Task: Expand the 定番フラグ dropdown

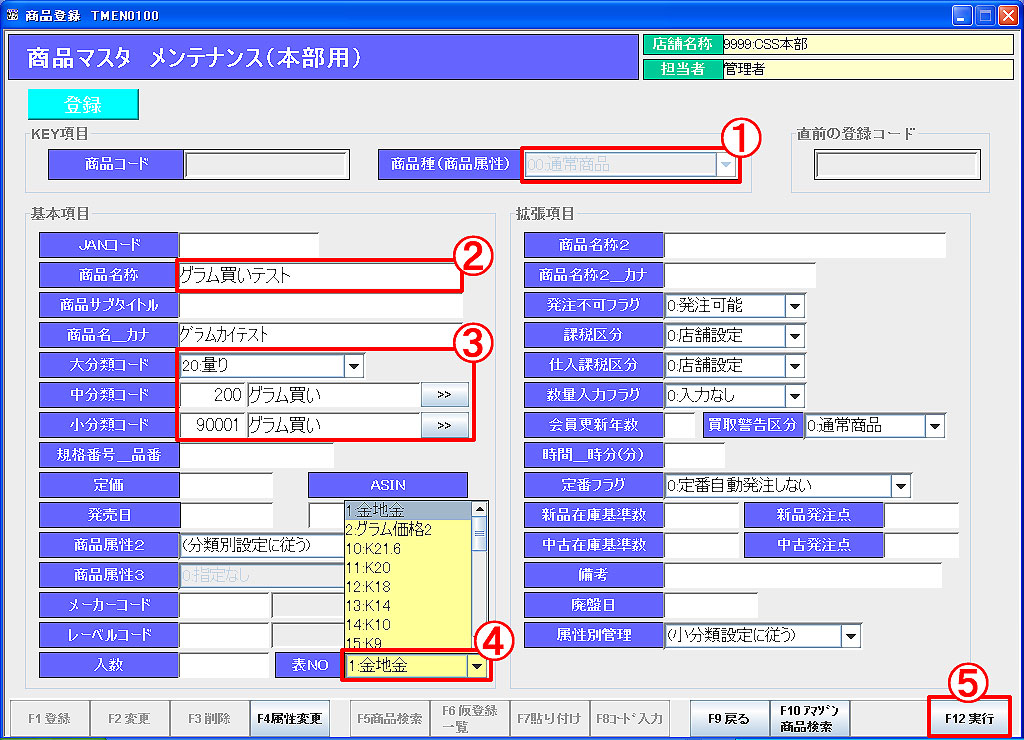Action: tap(901, 486)
